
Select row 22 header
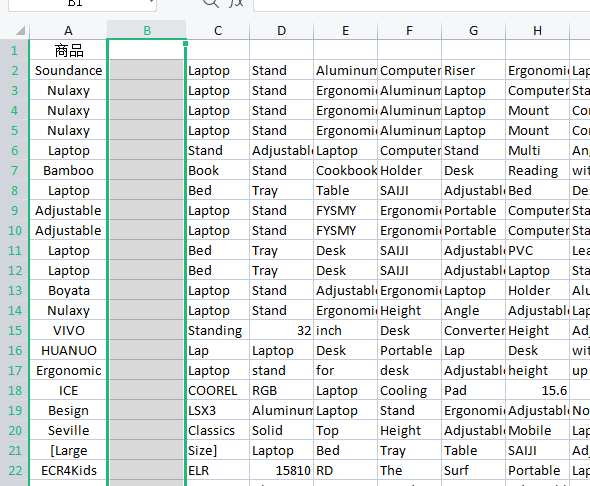click(x=14, y=470)
